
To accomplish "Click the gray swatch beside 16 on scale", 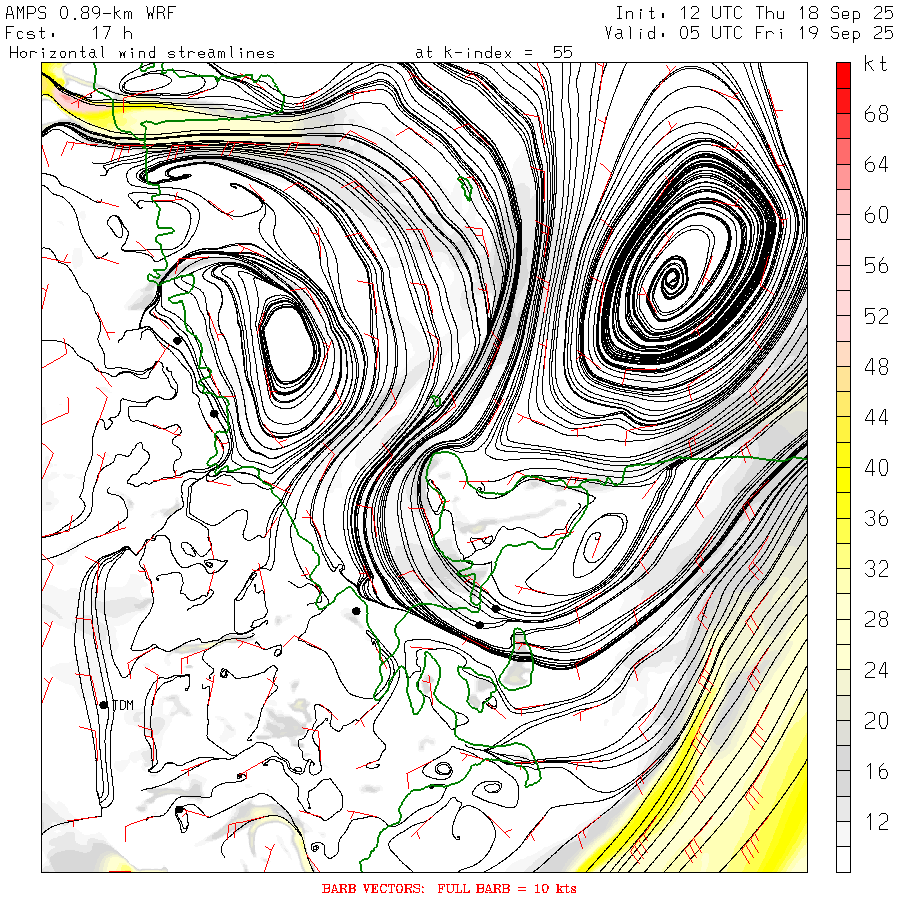I will 843,770.
